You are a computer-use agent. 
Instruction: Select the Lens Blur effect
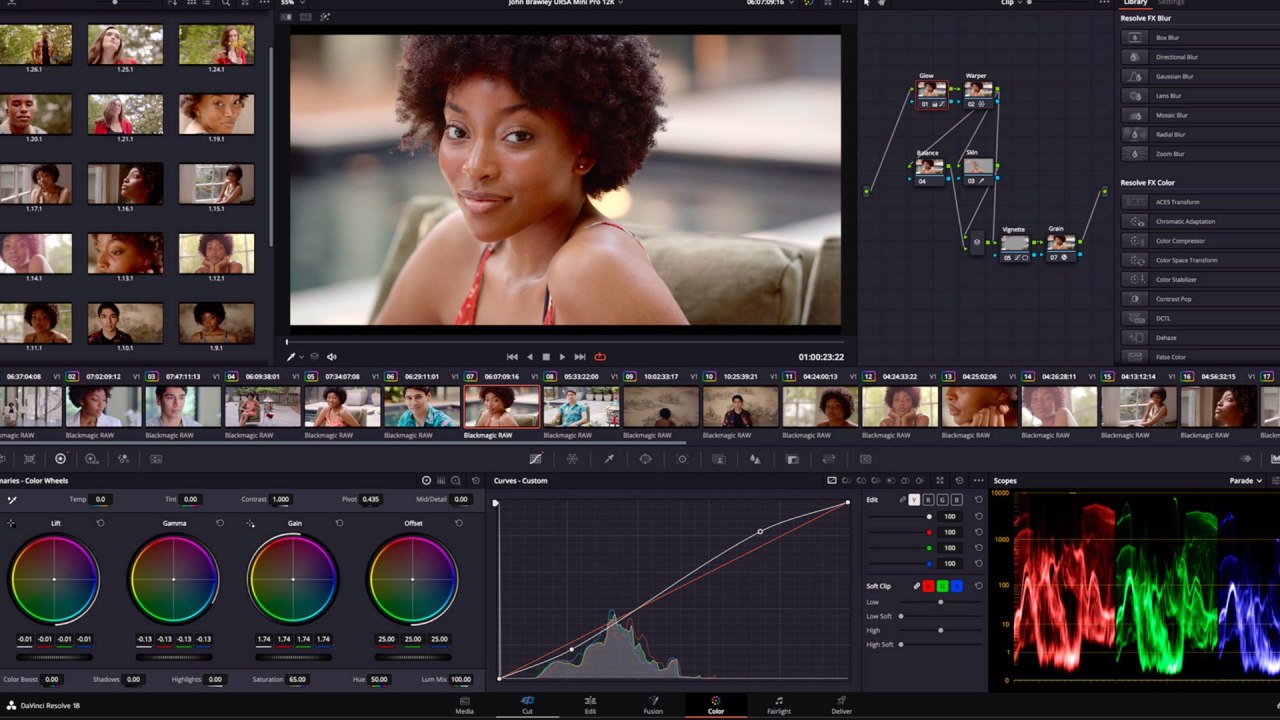(x=1200, y=95)
